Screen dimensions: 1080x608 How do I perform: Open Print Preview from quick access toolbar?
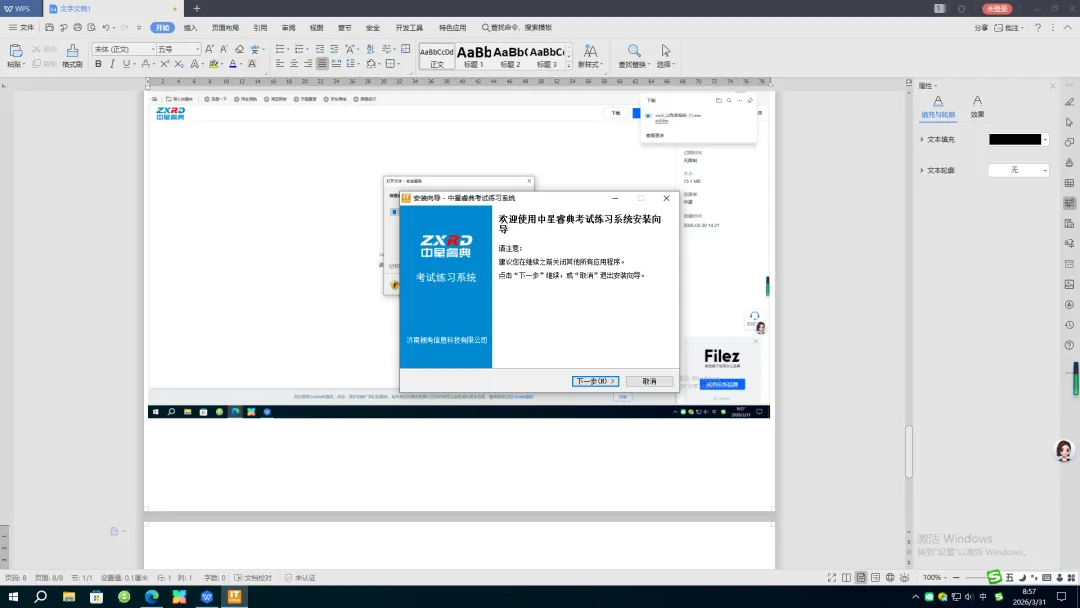tap(92, 28)
